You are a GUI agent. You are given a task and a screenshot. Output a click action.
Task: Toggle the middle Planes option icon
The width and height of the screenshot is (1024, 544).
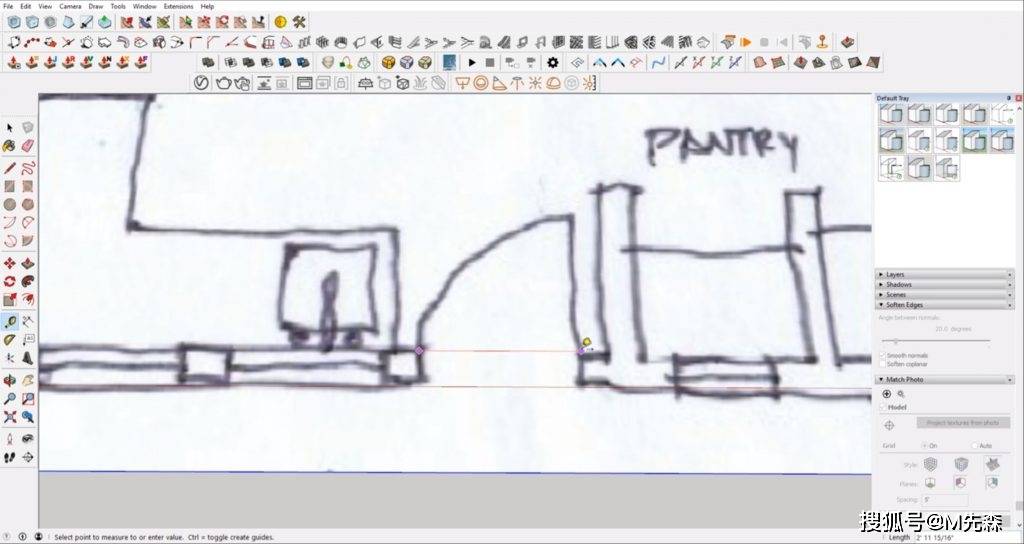[x=961, y=483]
